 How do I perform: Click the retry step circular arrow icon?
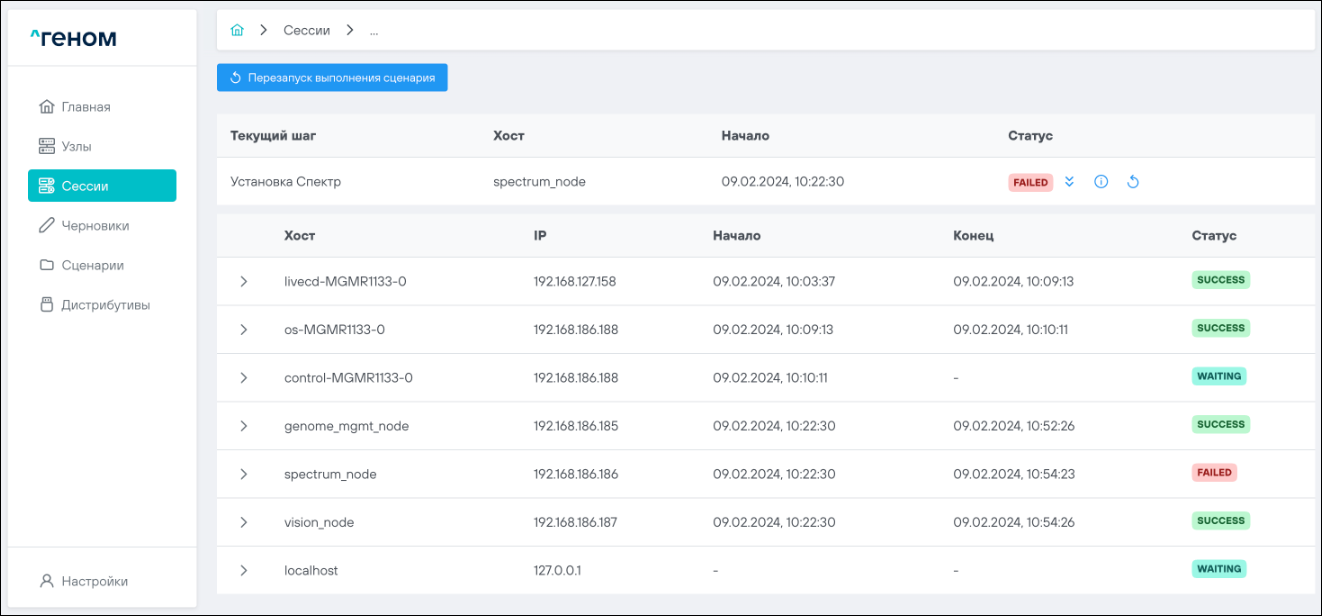coord(1133,182)
